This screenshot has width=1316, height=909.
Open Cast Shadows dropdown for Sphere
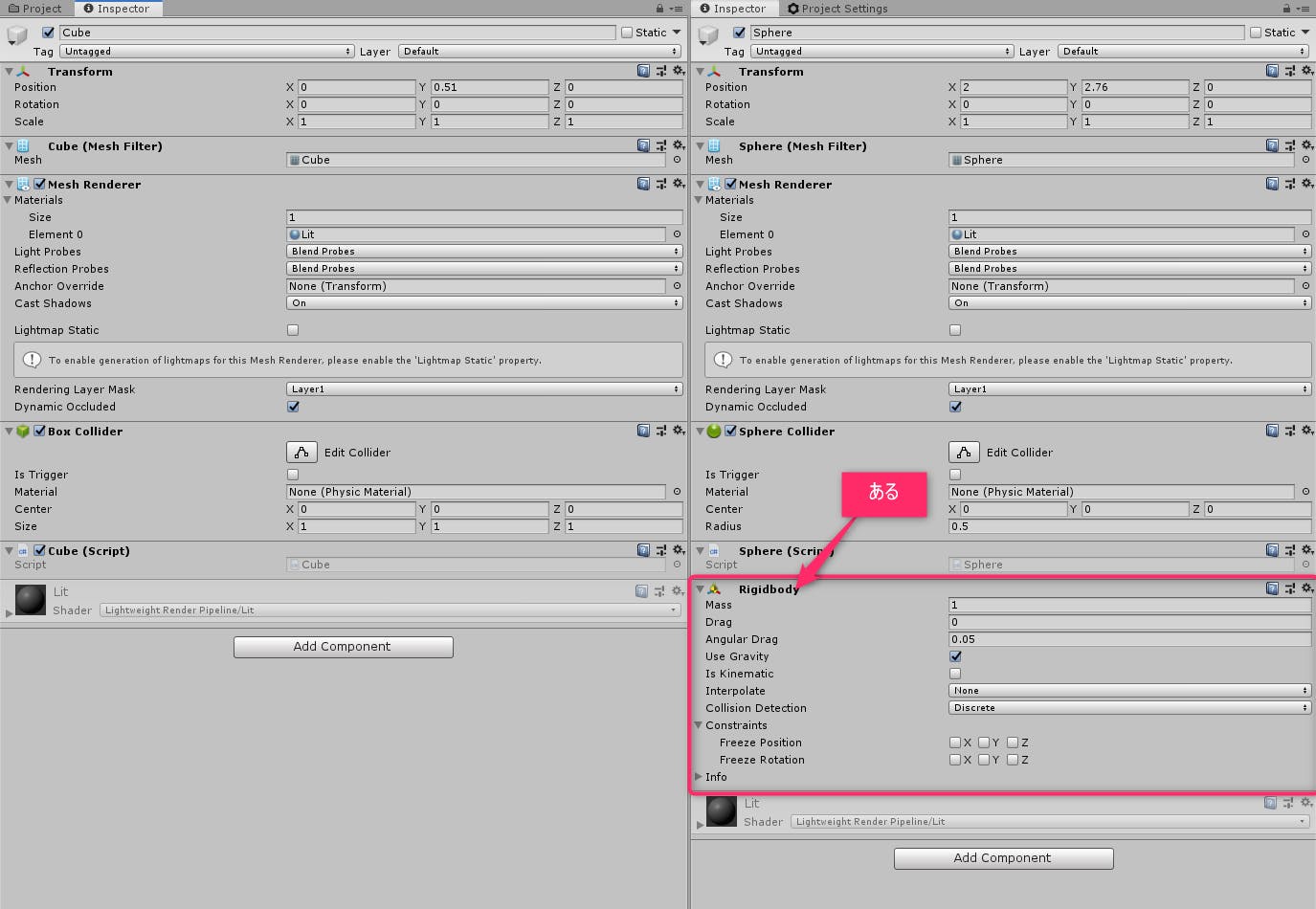[1129, 303]
